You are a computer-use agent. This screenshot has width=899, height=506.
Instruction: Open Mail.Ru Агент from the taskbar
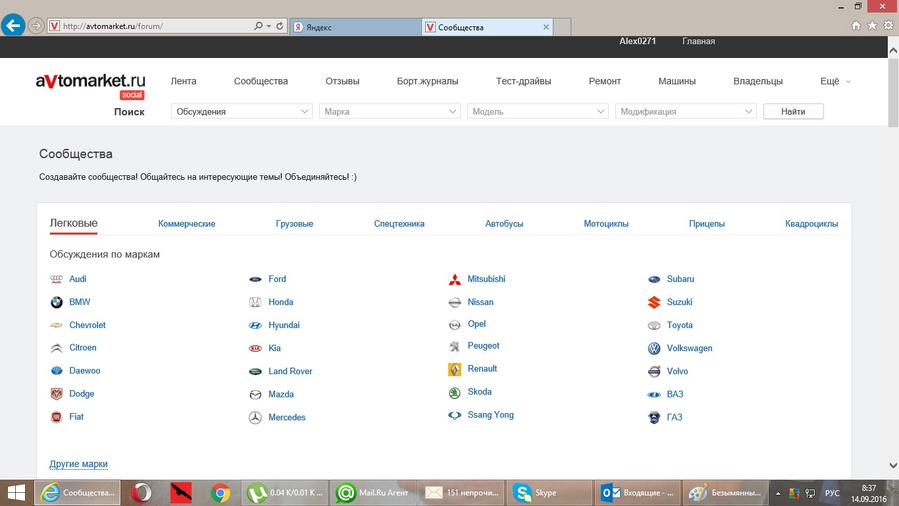coord(374,493)
